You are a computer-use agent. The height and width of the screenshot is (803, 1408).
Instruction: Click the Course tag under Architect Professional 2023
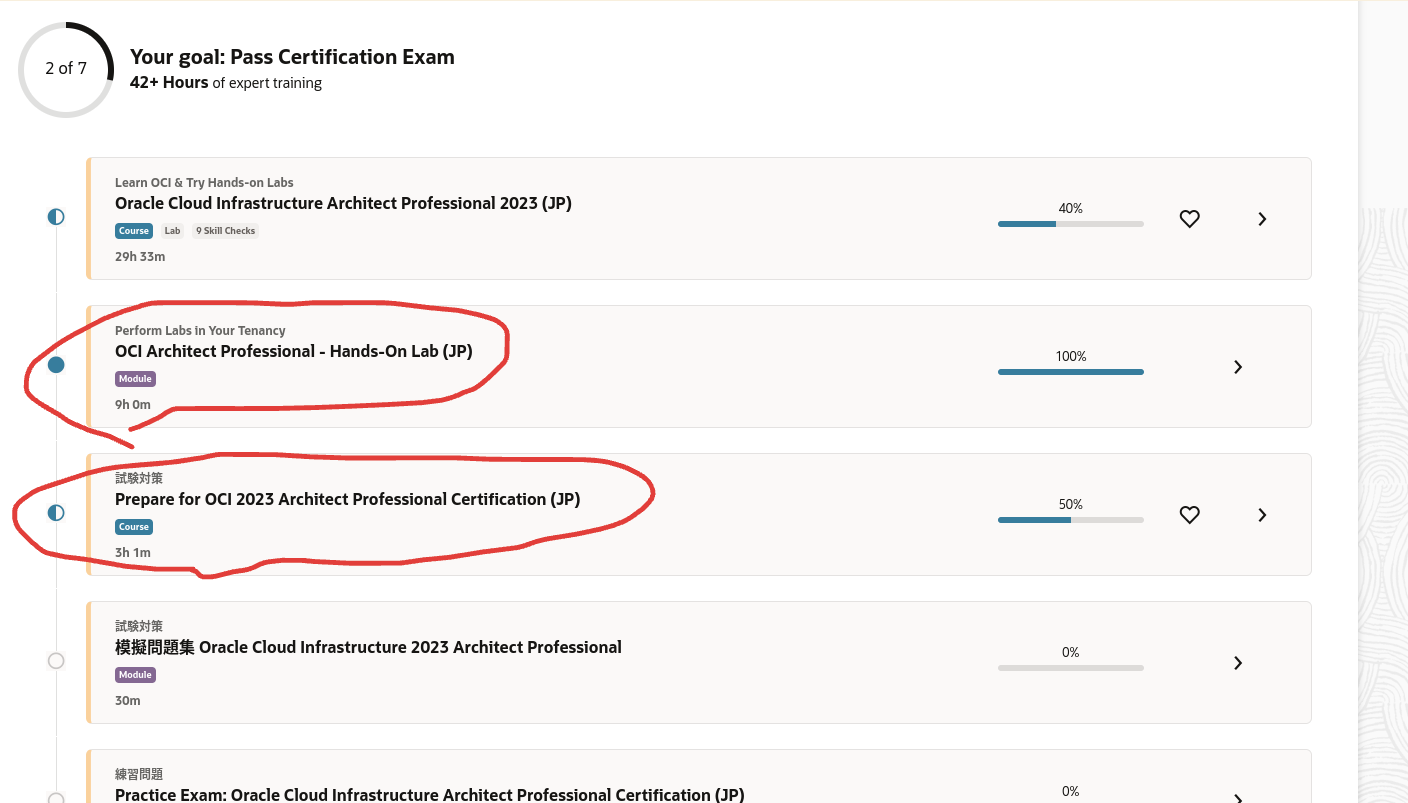click(134, 231)
